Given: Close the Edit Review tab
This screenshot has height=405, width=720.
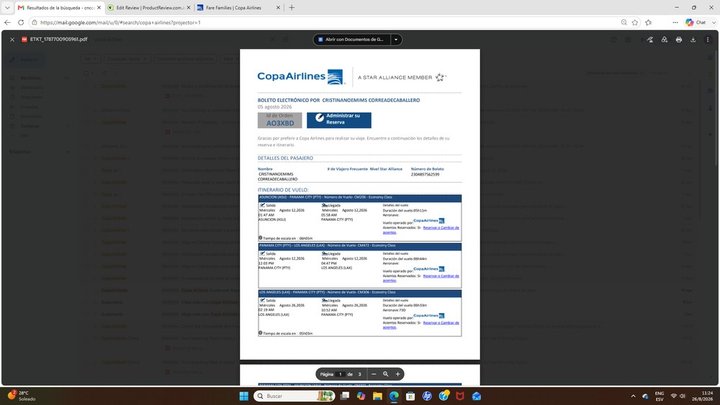Looking at the screenshot, I should click(x=188, y=8).
